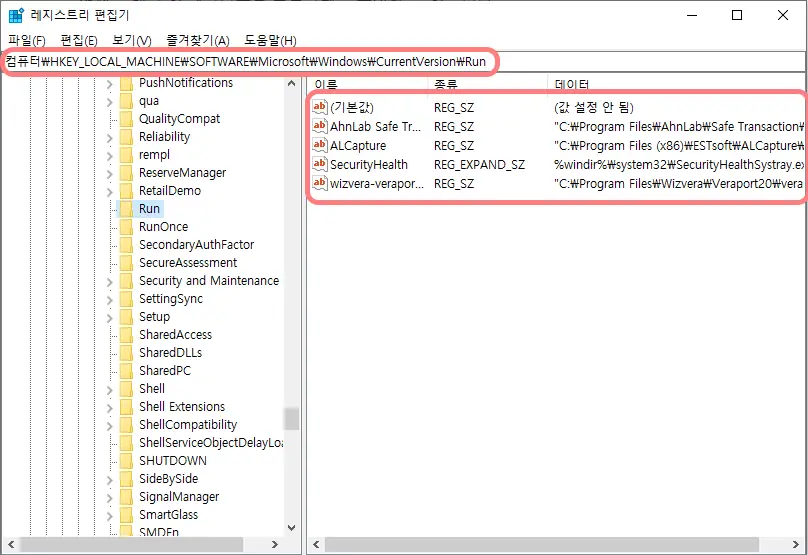This screenshot has height=555, width=808.
Task: Select the QualityCompat key label
Action: (179, 119)
